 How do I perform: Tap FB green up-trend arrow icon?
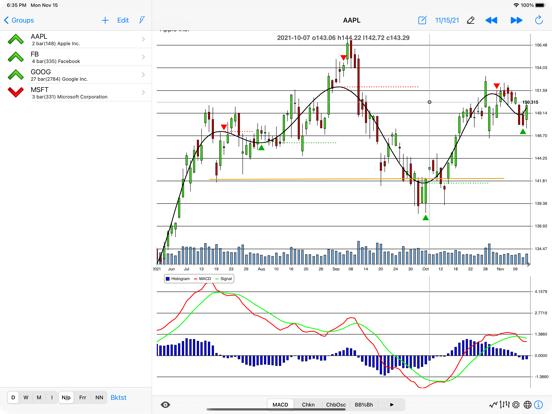(x=16, y=57)
